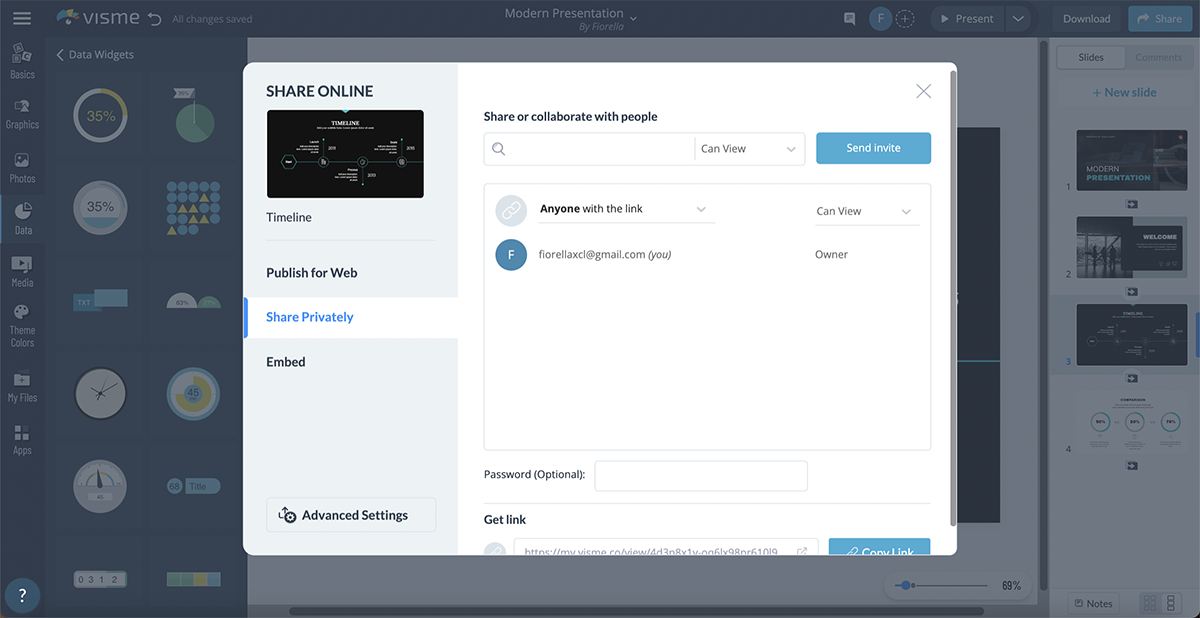Open the Can View permission dropdown
Image resolution: width=1200 pixels, height=618 pixels.
749,148
